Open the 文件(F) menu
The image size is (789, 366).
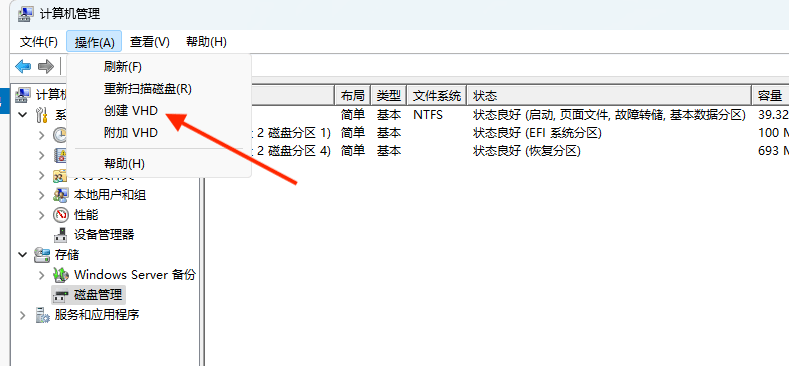(39, 42)
